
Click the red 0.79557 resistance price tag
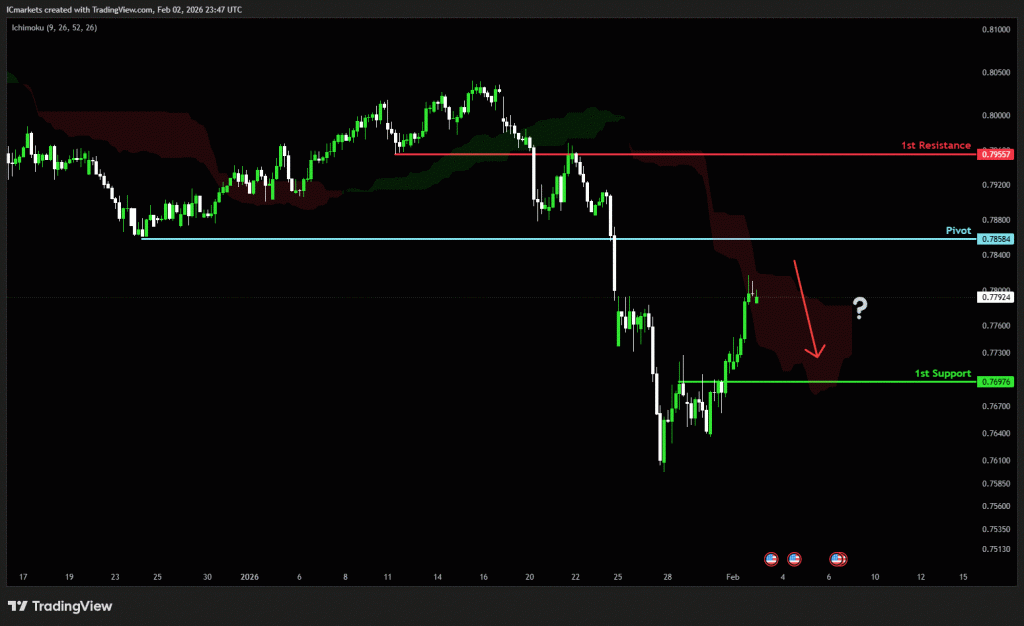(996, 155)
